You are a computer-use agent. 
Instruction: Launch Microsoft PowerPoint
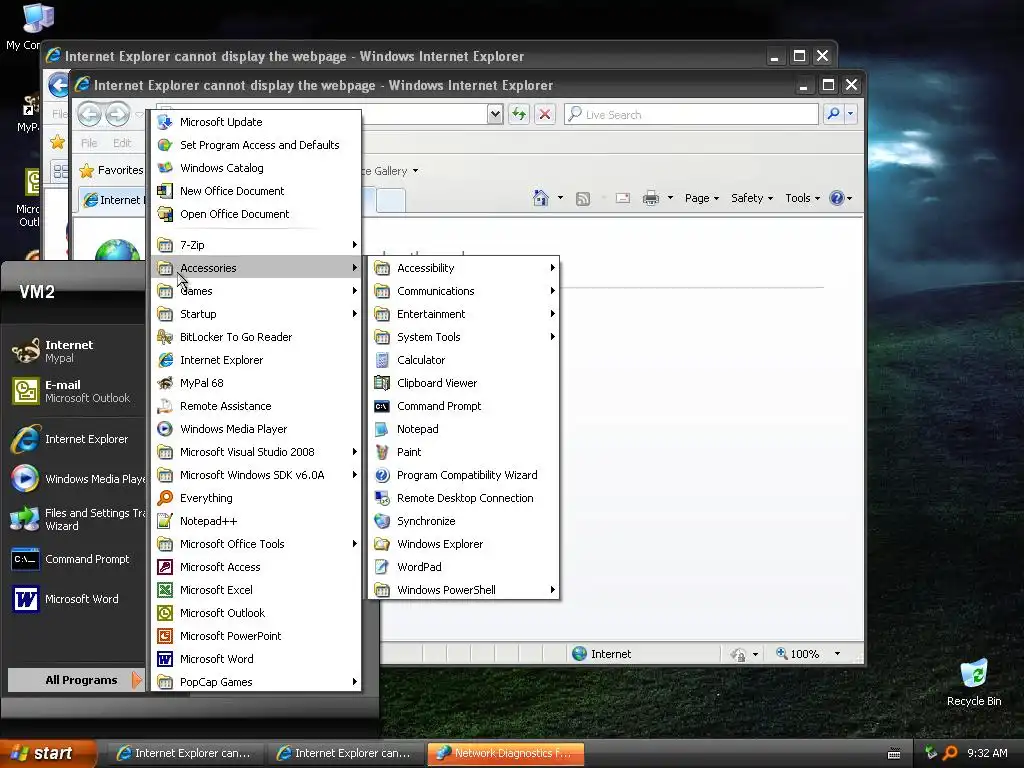(256, 635)
